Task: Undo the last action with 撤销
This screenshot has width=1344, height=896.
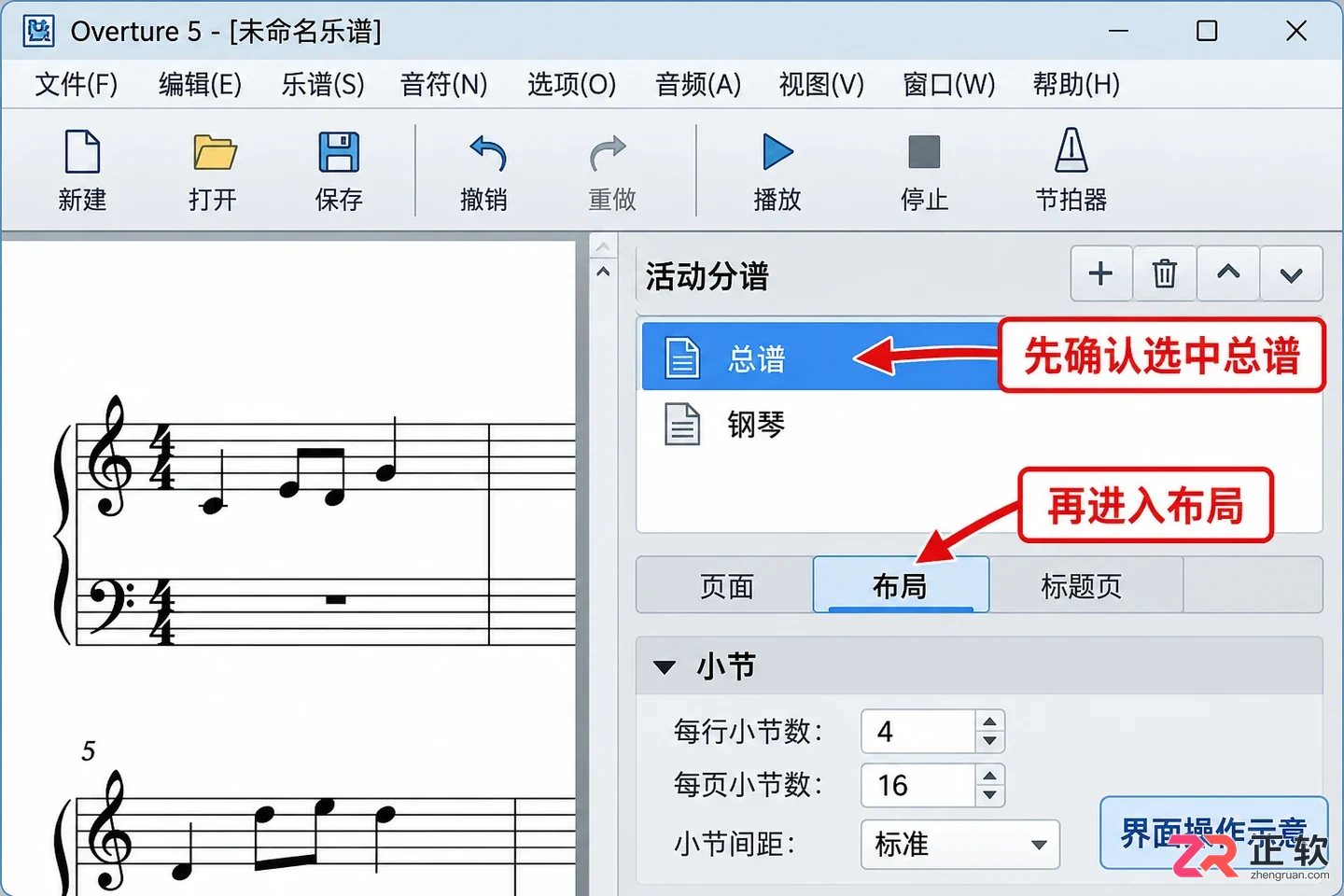Action: tap(484, 172)
